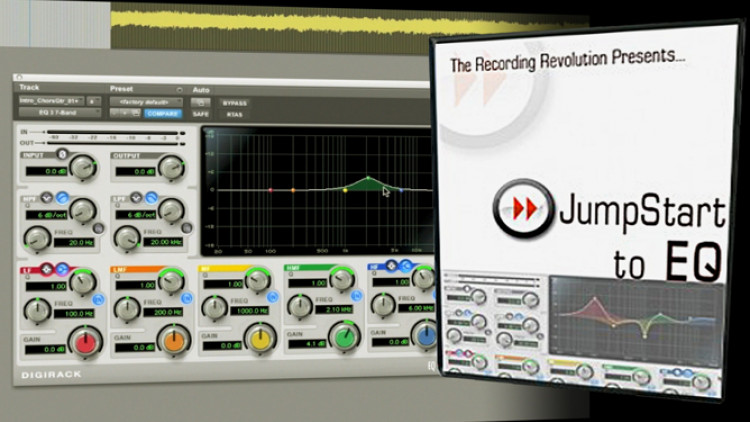
Task: Click the yellow MF point on EQ graph
Action: point(345,190)
